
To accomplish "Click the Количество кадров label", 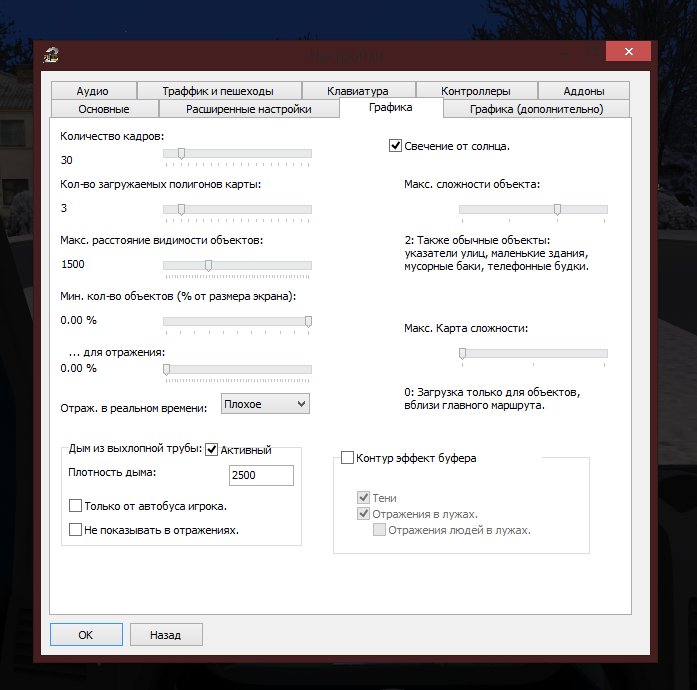I will click(112, 136).
